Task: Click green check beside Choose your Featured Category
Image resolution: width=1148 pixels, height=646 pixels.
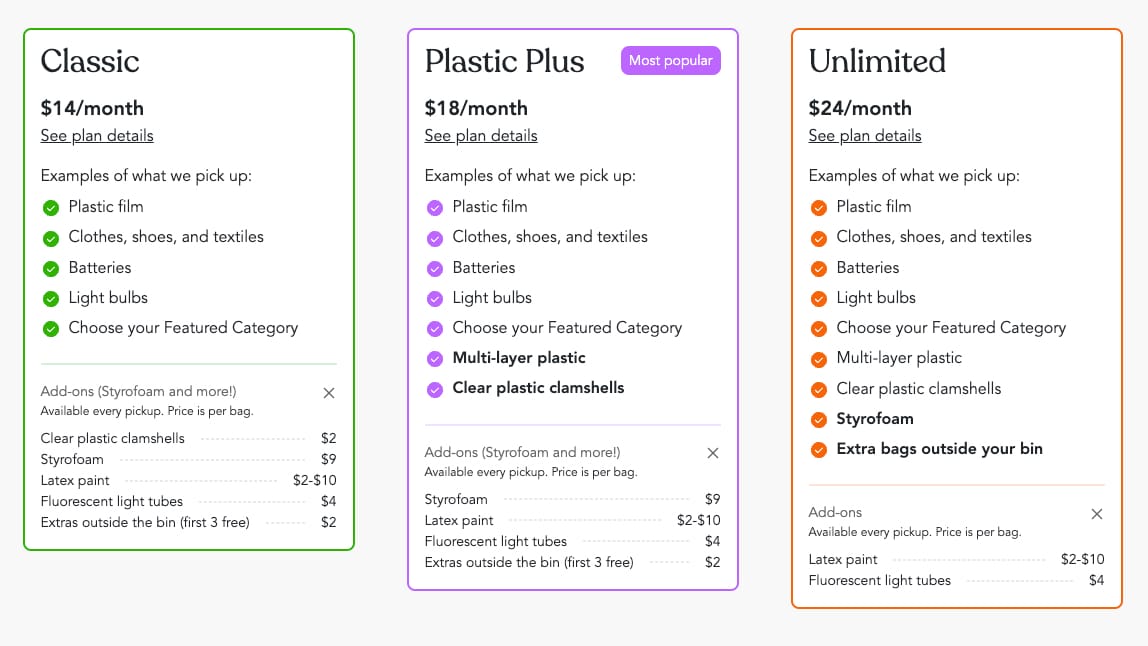Action: [x=50, y=328]
